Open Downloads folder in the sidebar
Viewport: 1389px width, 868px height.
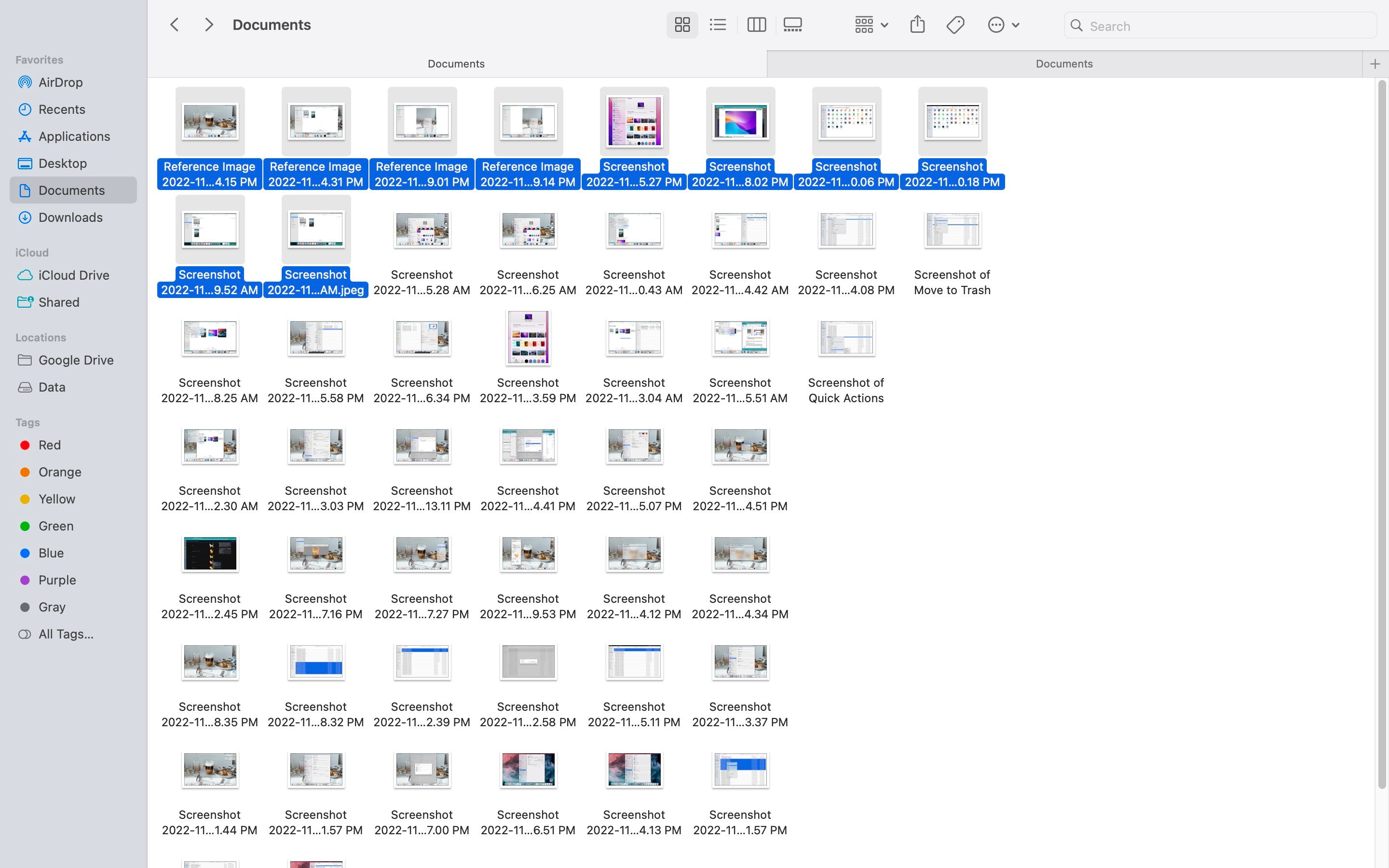point(70,217)
